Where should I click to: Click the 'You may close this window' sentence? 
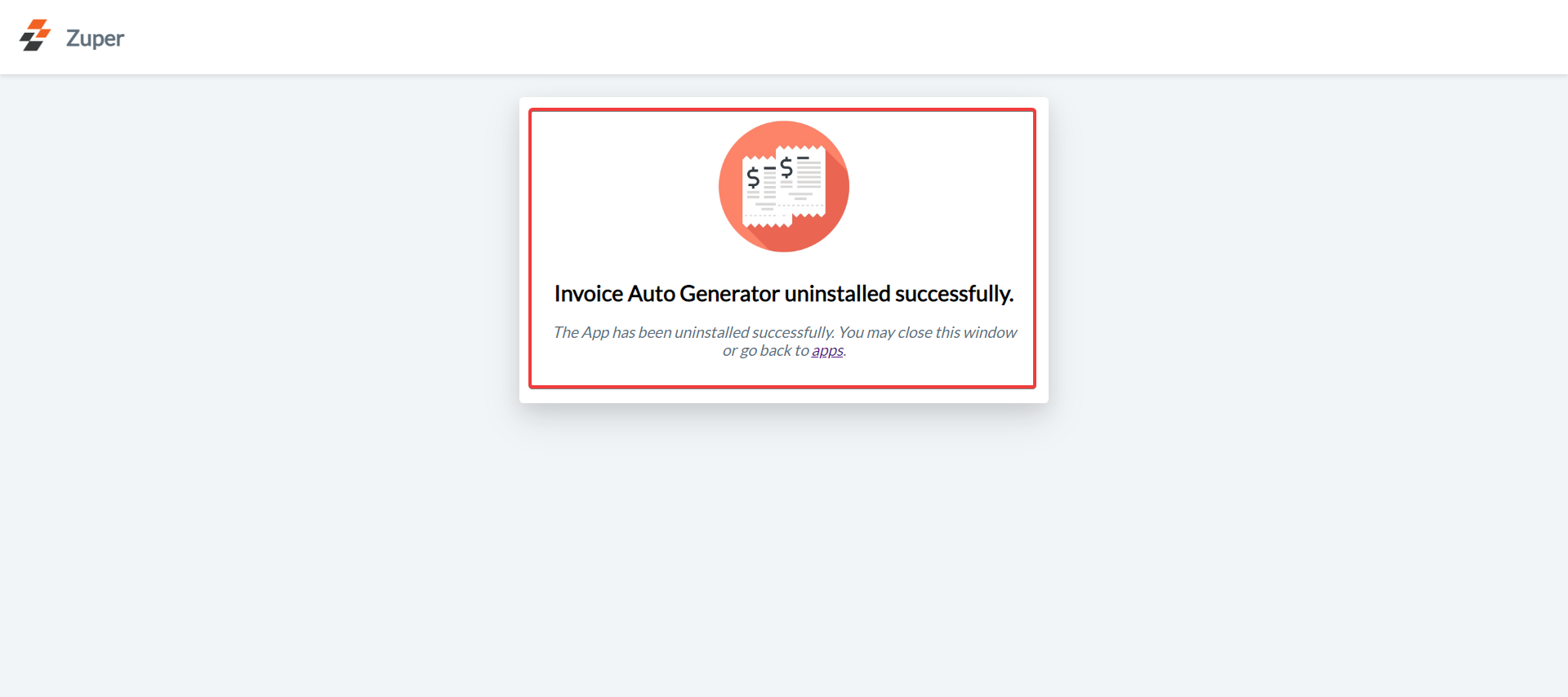coord(928,332)
